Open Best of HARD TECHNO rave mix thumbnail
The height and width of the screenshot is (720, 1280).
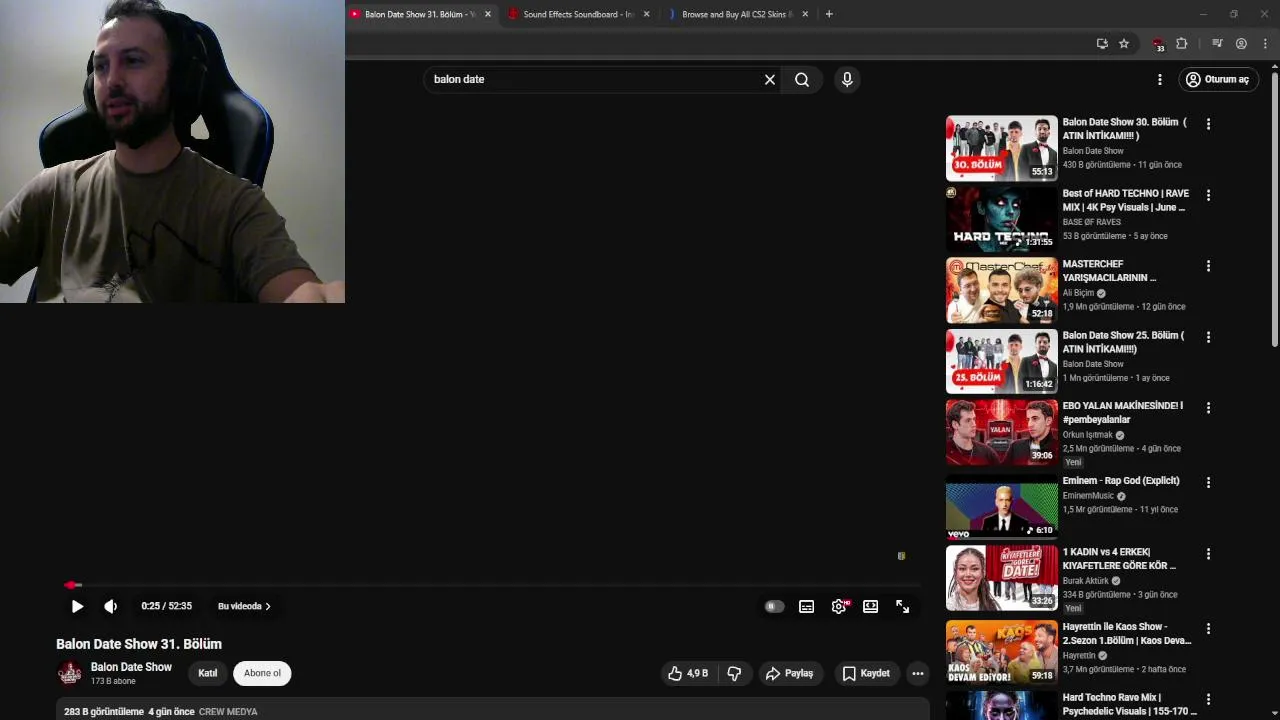click(x=1001, y=219)
